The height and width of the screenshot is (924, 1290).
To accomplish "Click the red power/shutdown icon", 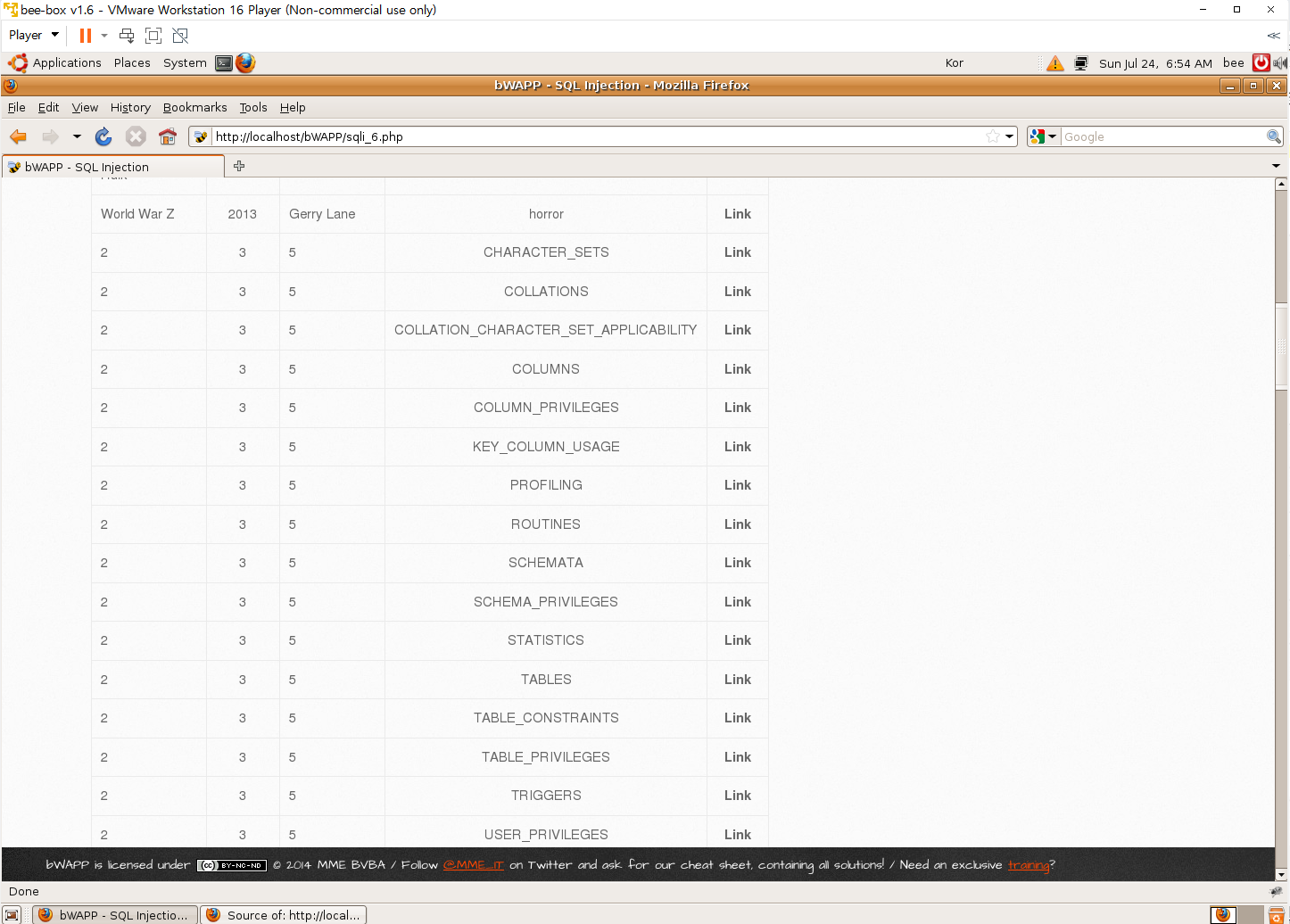I will tap(1261, 62).
